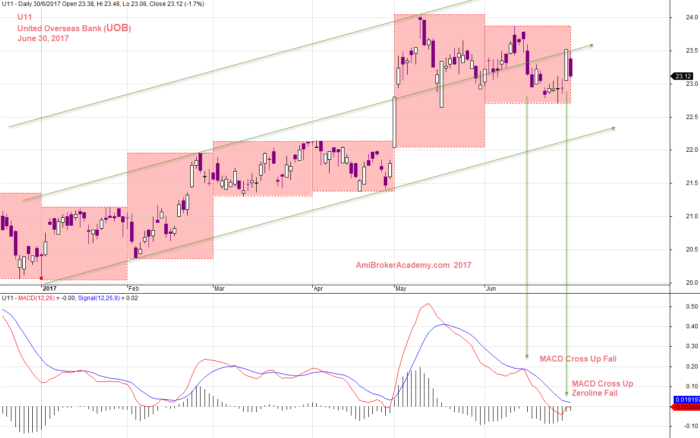Screen dimensions: 700x438
Task: Select the black 23.12 last price tag
Action: tap(683, 76)
